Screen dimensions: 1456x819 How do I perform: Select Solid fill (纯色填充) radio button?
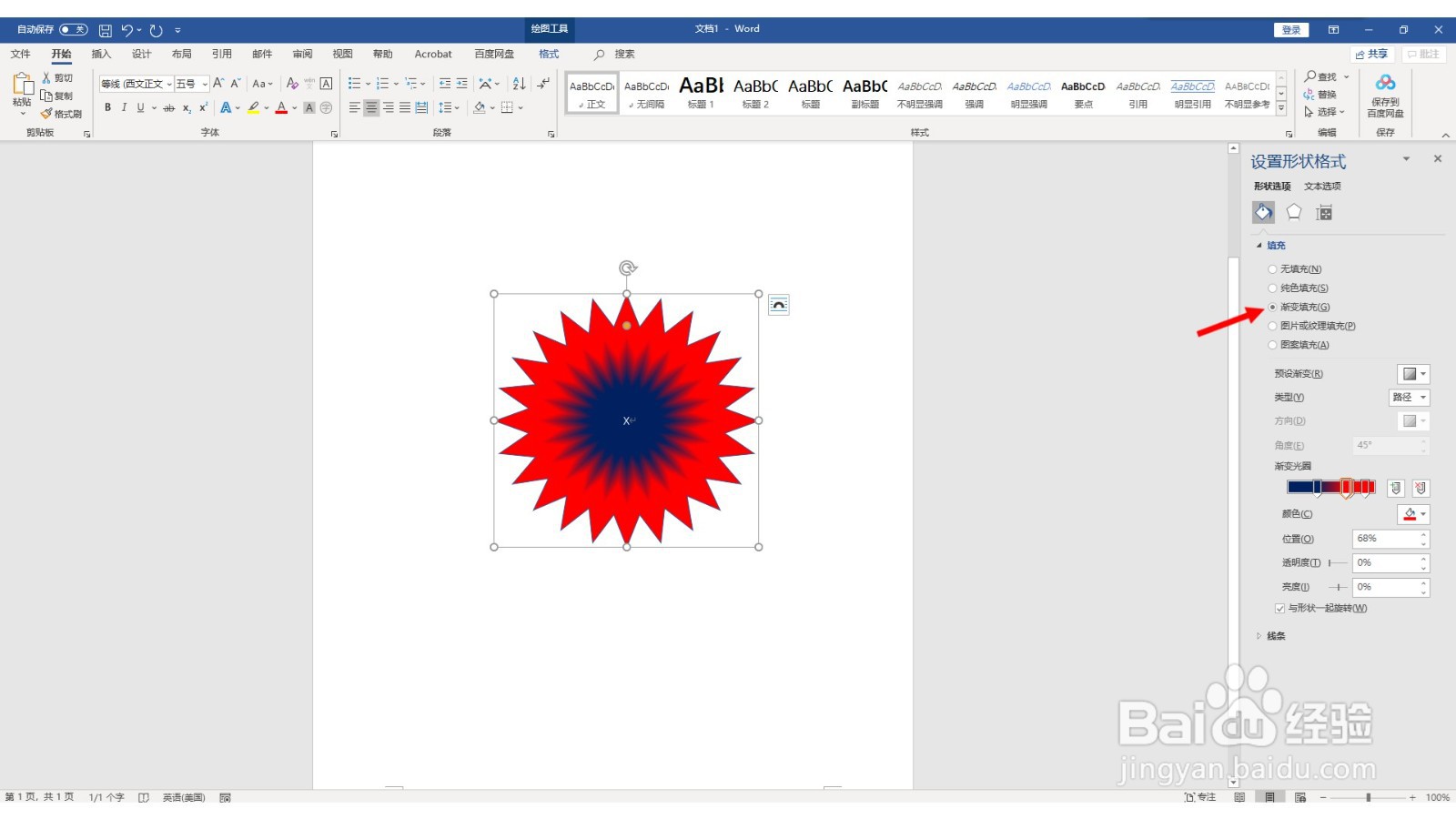1272,288
